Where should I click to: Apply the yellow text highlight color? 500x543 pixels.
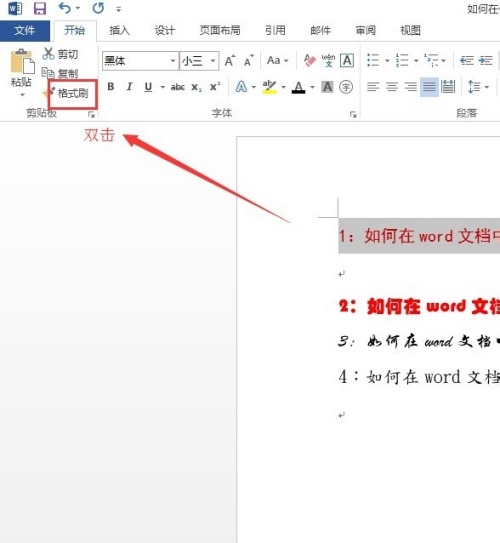[269, 87]
